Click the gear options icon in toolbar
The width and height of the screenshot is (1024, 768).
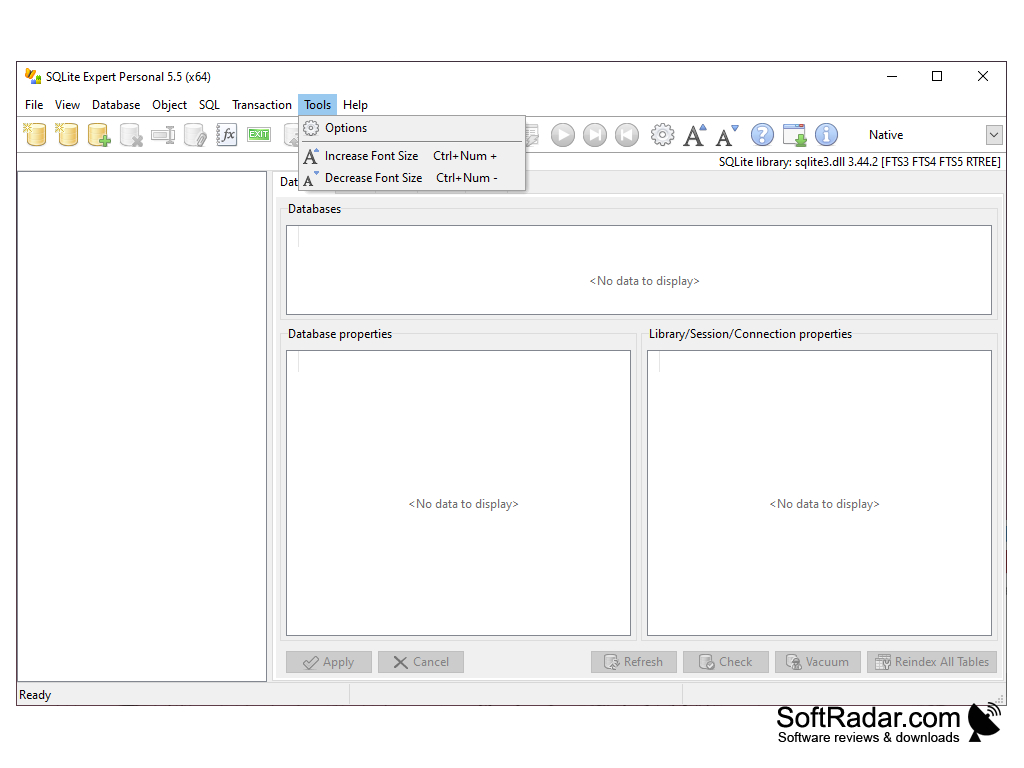(x=662, y=135)
